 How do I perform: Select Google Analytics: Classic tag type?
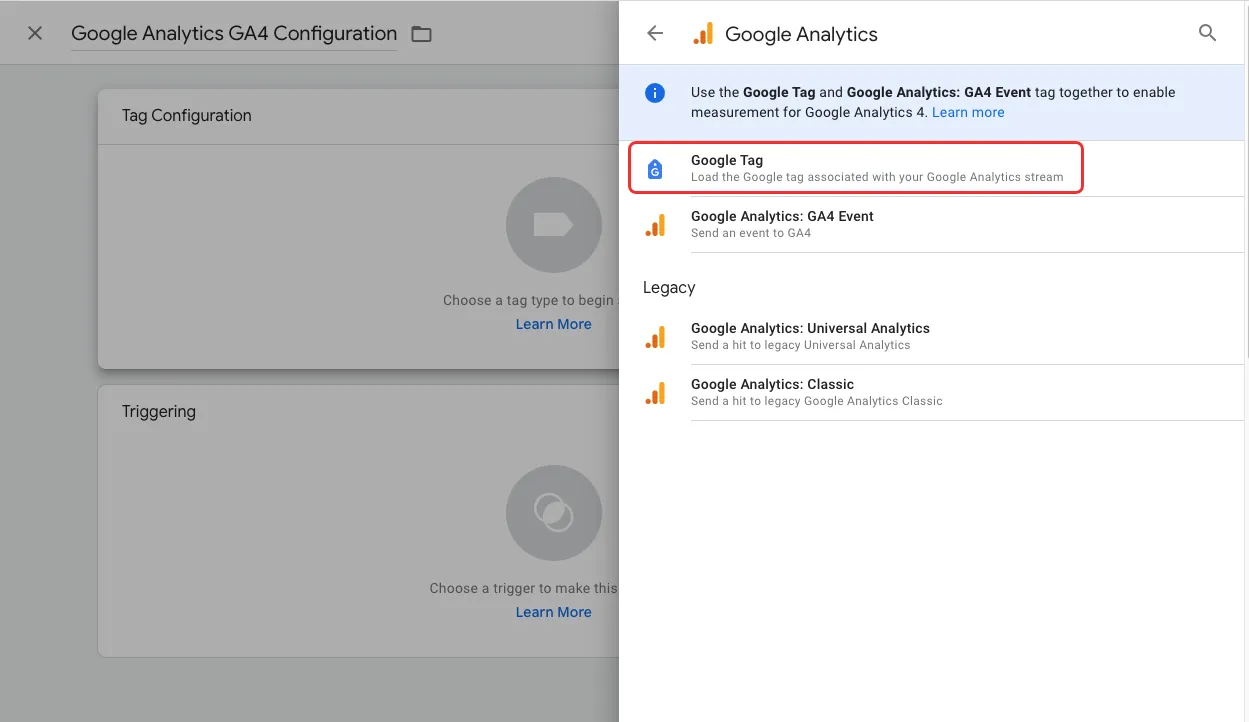coord(931,392)
